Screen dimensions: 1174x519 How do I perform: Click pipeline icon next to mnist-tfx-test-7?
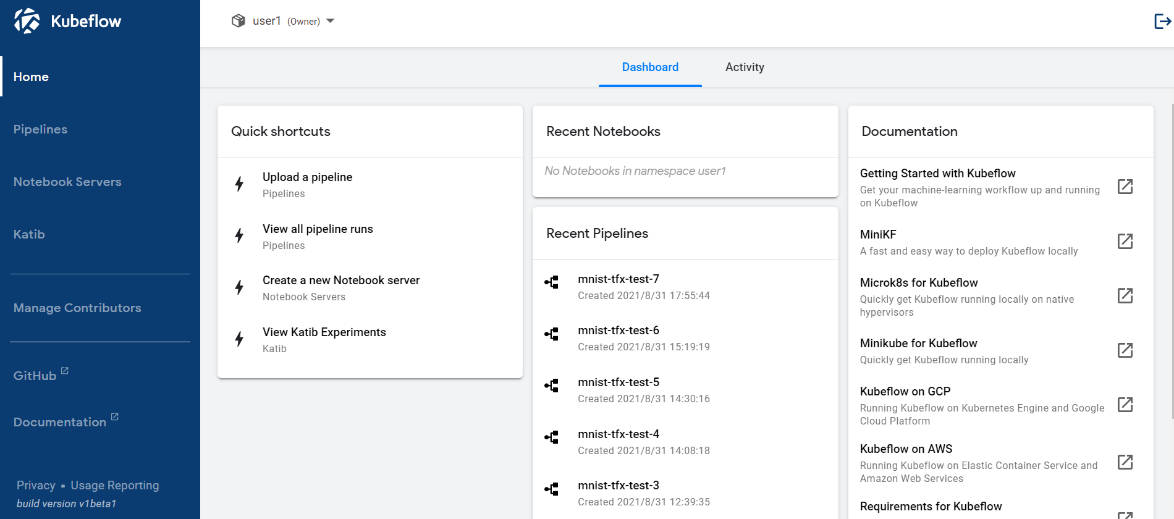(552, 283)
